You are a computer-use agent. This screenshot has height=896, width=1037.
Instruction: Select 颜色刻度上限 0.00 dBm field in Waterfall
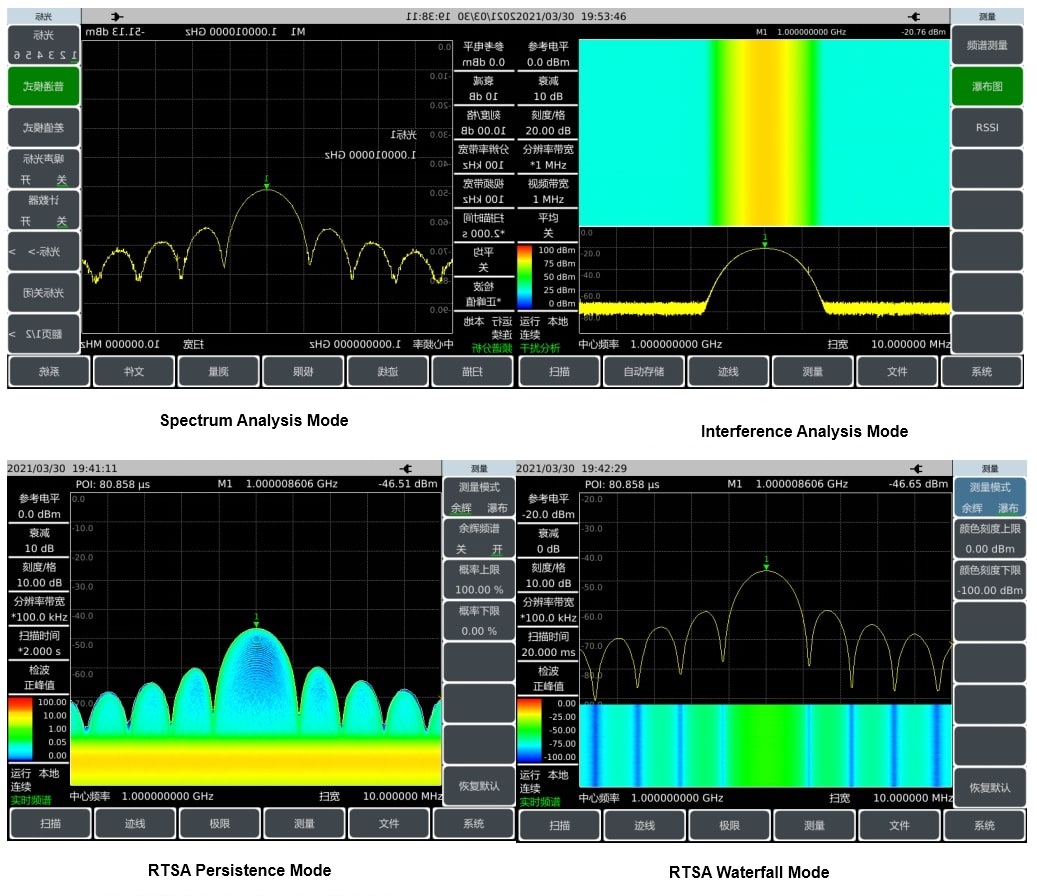(x=988, y=539)
